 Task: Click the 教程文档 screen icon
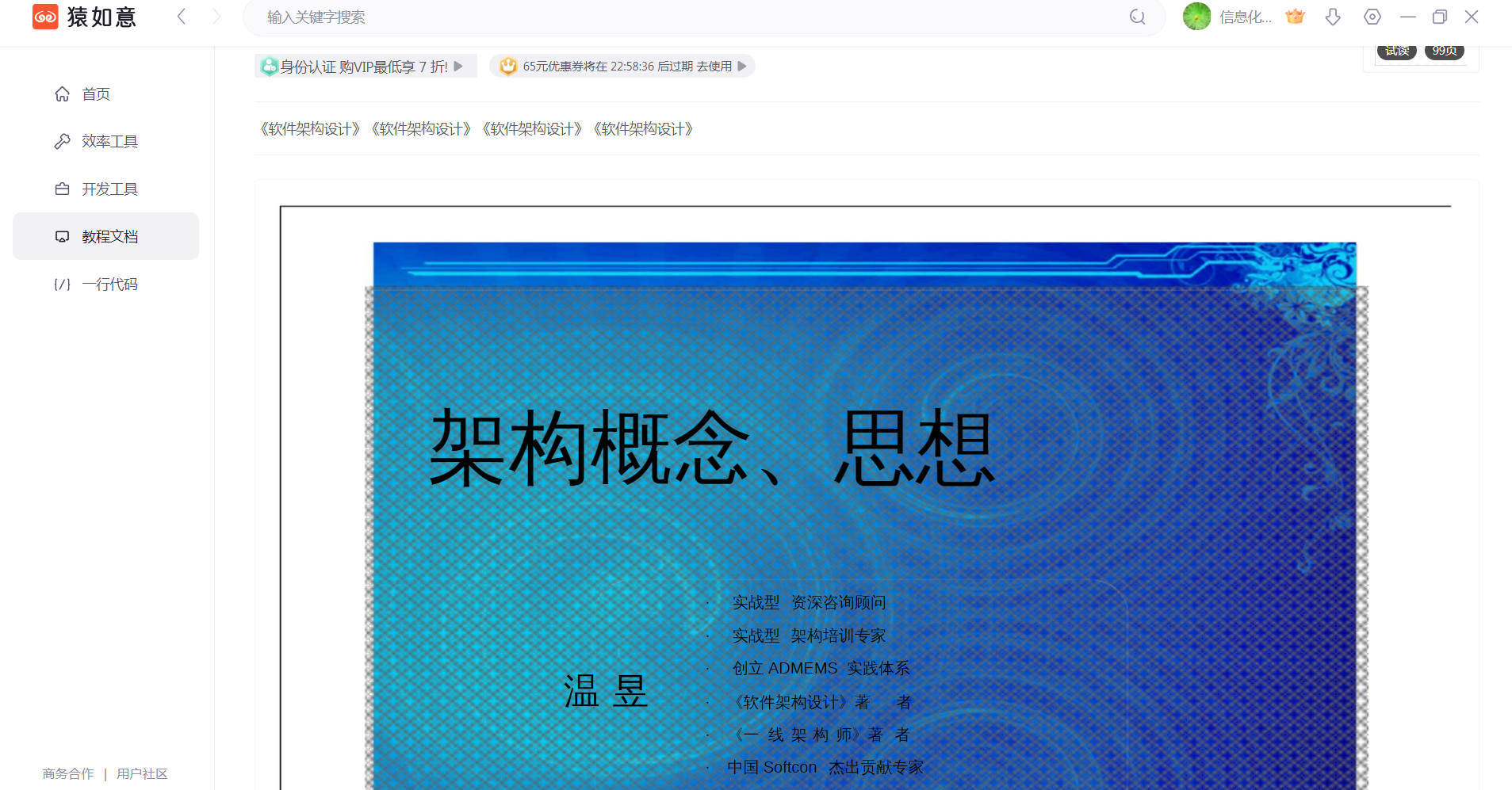pyautogui.click(x=62, y=236)
